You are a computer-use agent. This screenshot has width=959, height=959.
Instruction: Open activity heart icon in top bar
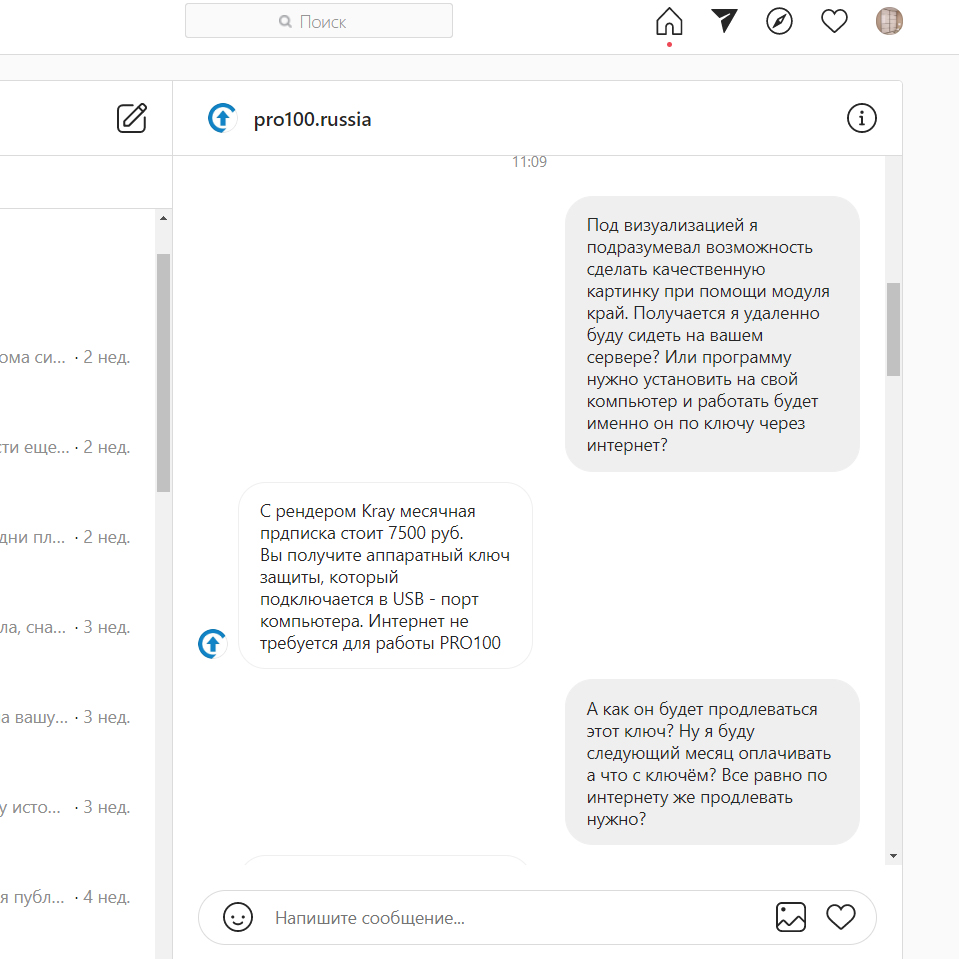834,21
